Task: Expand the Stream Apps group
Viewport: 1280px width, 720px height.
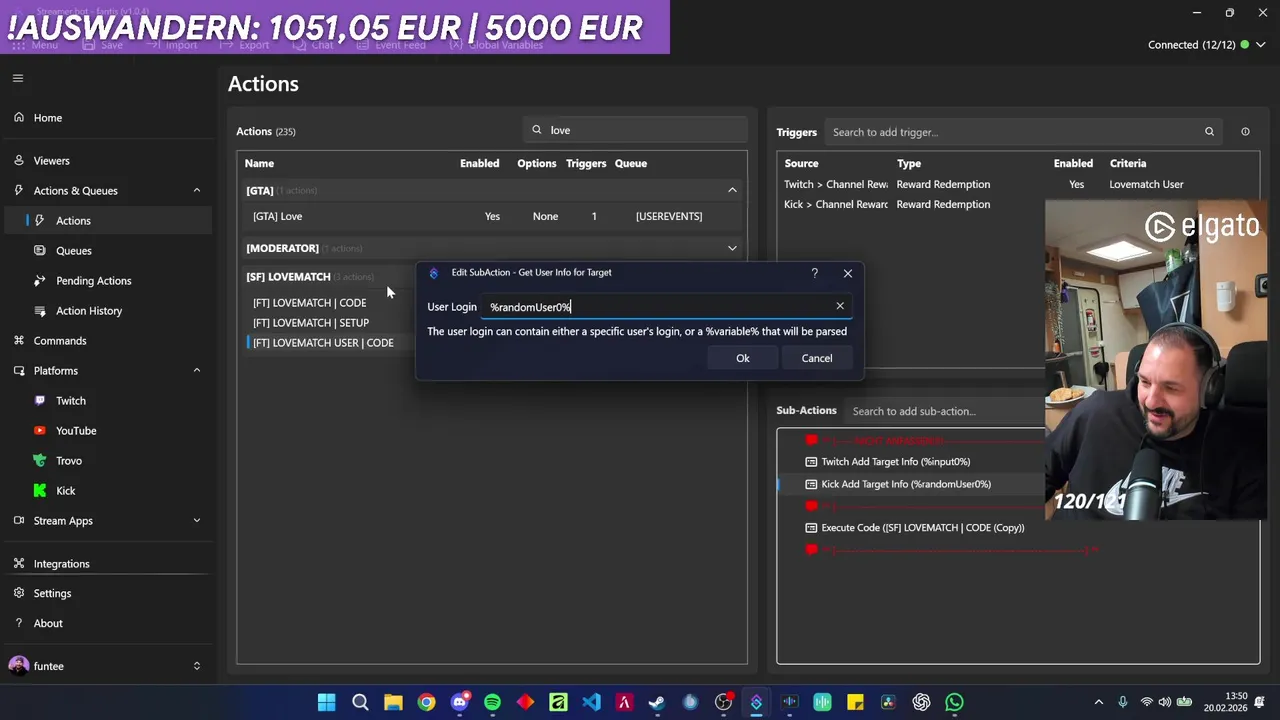Action: tap(196, 521)
